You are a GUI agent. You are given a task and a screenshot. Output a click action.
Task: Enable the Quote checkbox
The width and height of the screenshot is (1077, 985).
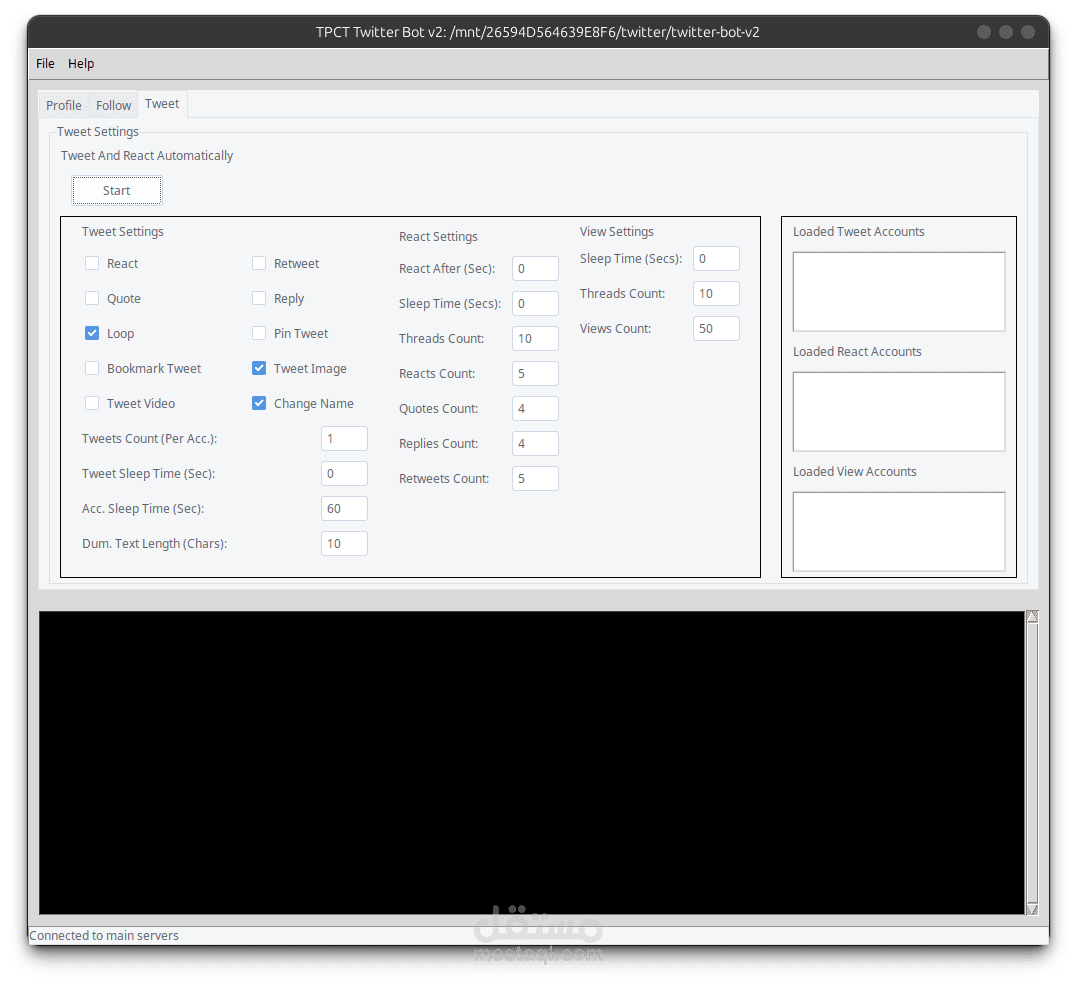tap(92, 298)
